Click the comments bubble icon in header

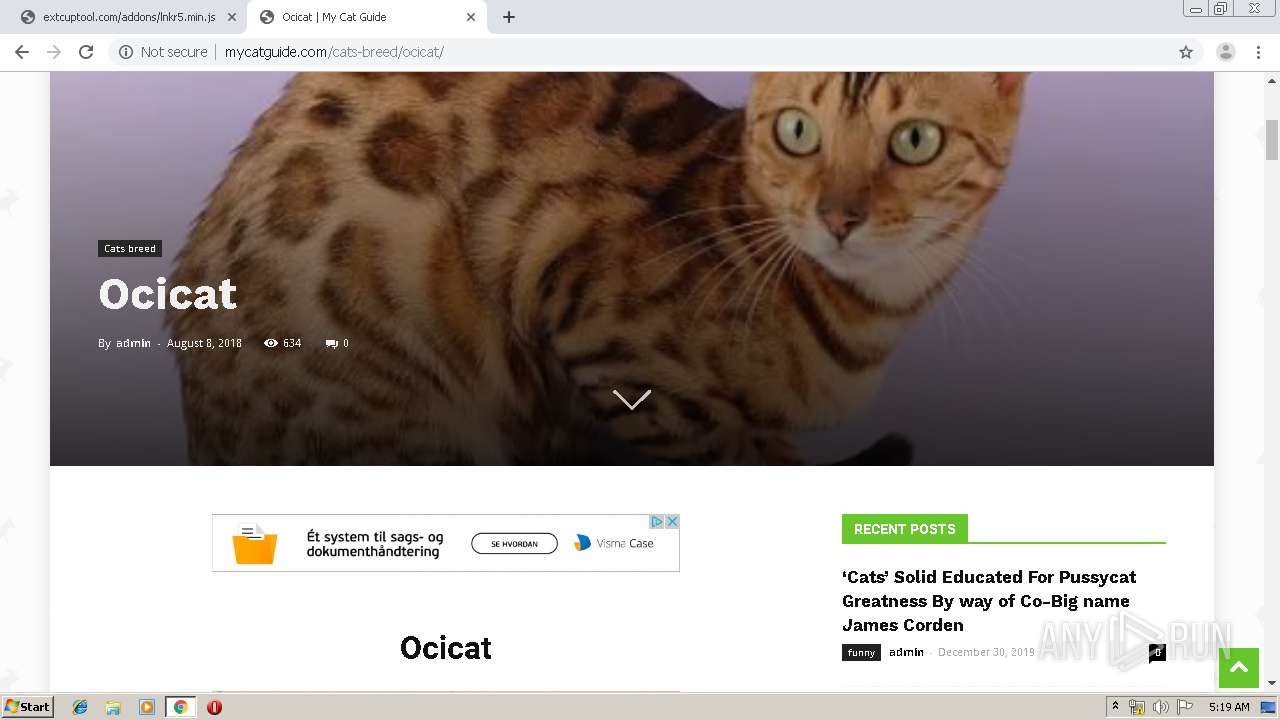[x=331, y=343]
